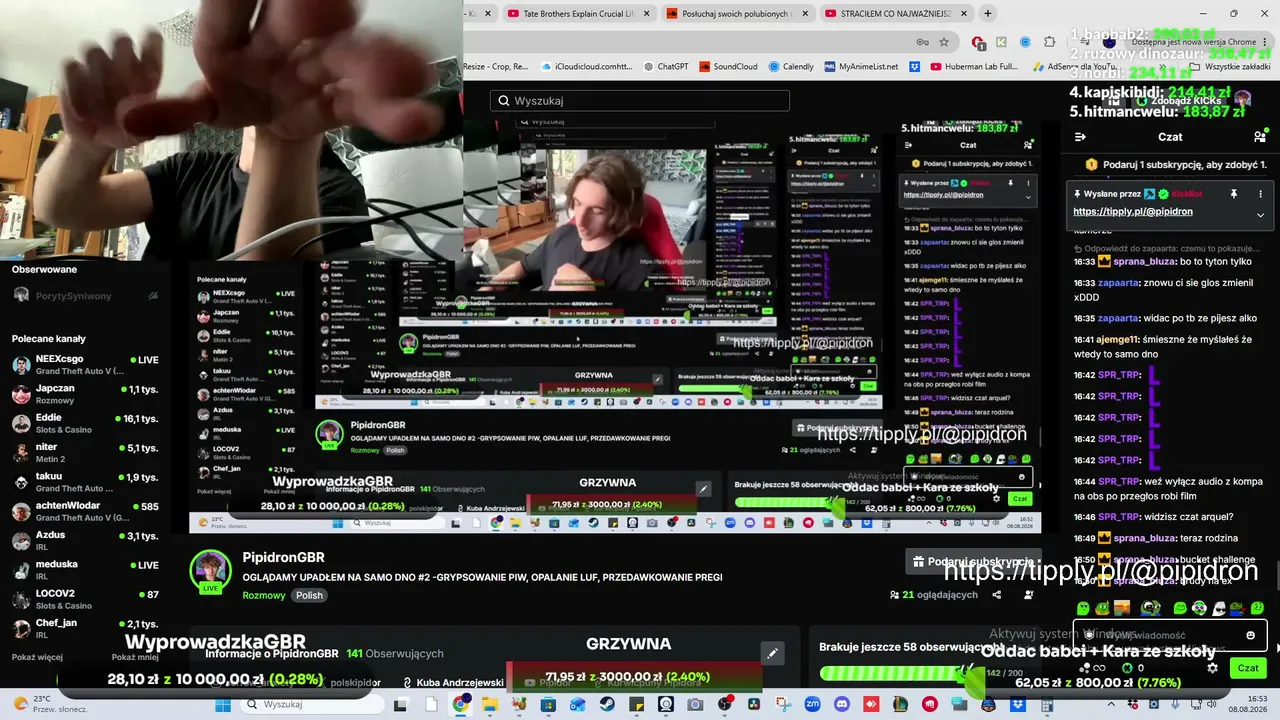Open the blue C extension icon
Viewport: 1280px width, 720px height.
[1025, 42]
